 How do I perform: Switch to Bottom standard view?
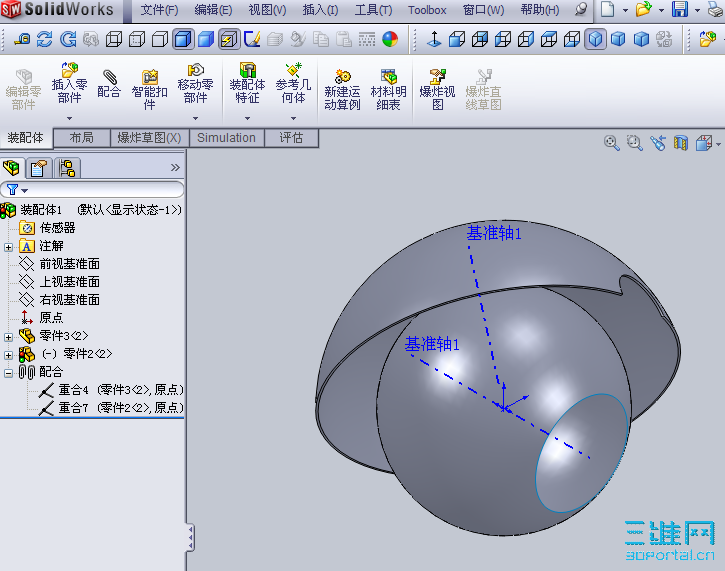tap(572, 39)
